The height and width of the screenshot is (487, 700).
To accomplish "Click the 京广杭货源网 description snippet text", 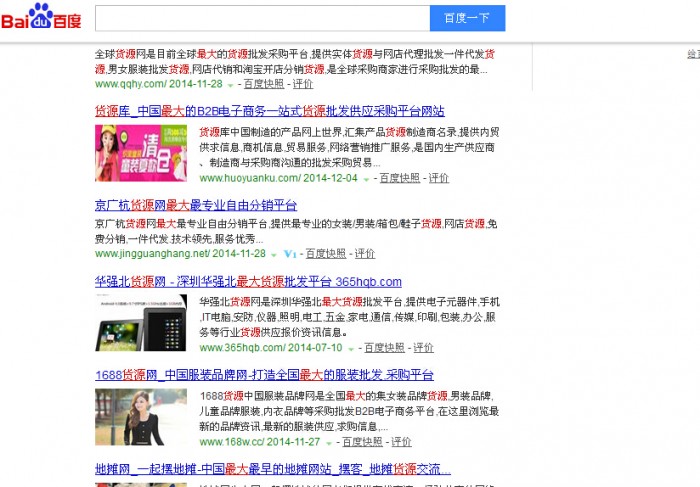I will point(296,231).
